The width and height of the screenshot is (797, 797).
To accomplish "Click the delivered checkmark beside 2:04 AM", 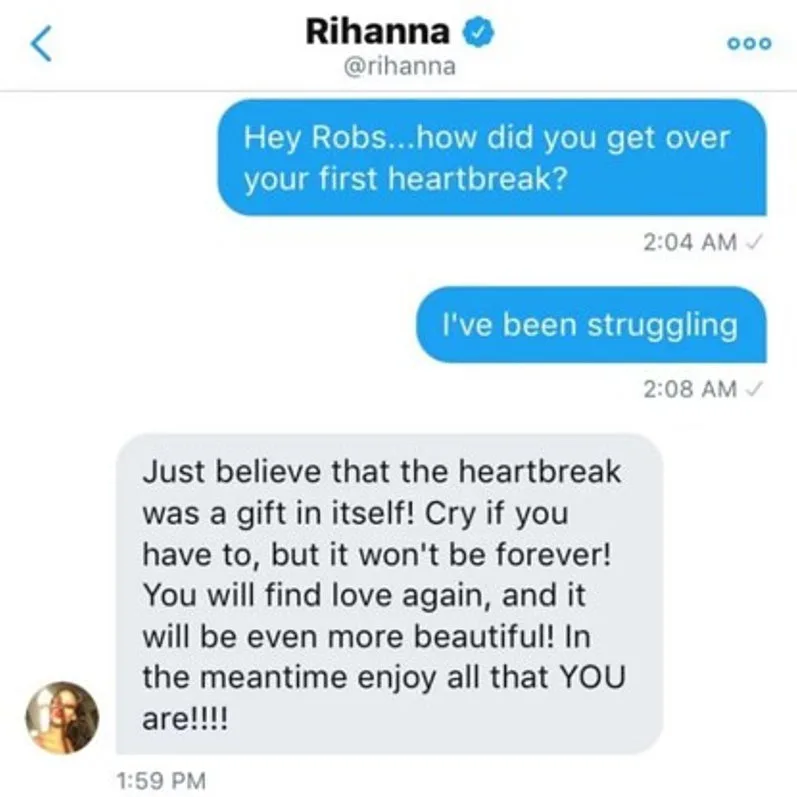I will [753, 242].
